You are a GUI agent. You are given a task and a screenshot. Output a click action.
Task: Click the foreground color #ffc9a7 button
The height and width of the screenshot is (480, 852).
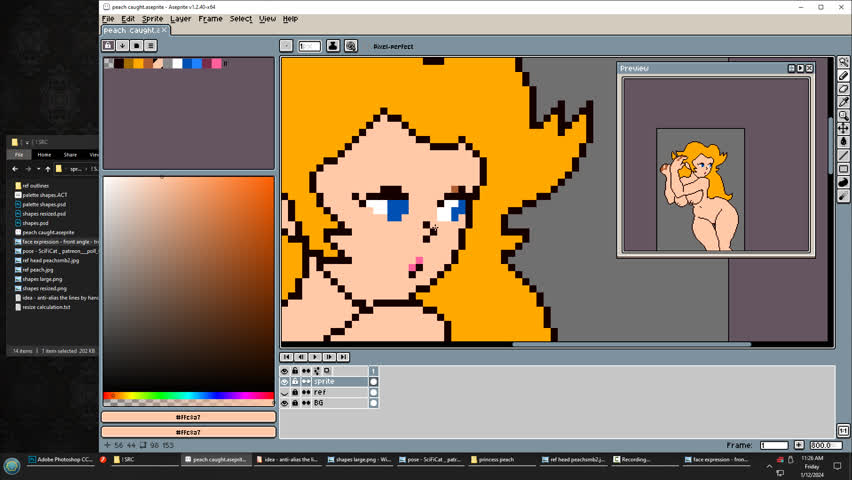188,417
